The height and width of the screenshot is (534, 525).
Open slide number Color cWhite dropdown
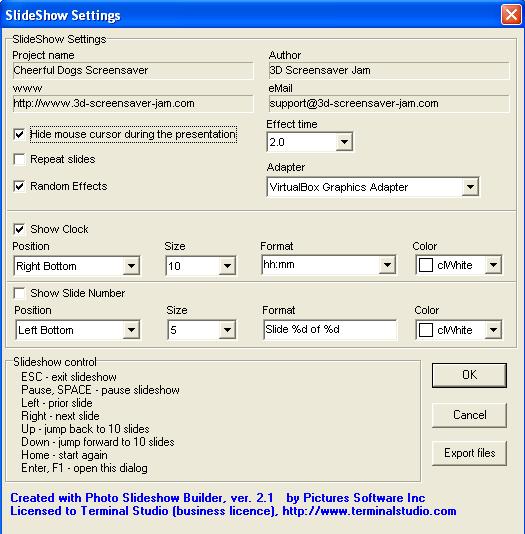(x=493, y=330)
